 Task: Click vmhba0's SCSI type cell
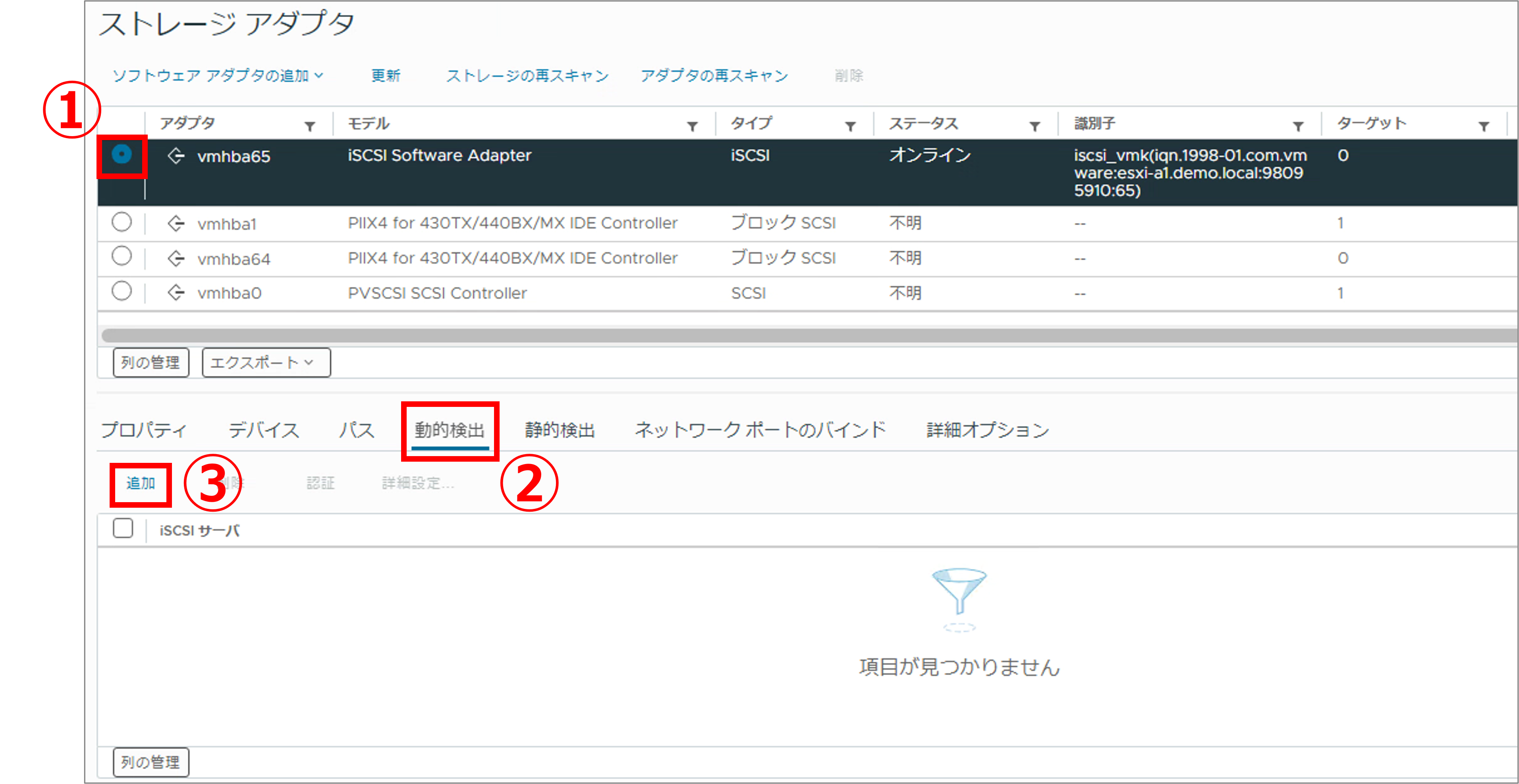pyautogui.click(x=748, y=293)
